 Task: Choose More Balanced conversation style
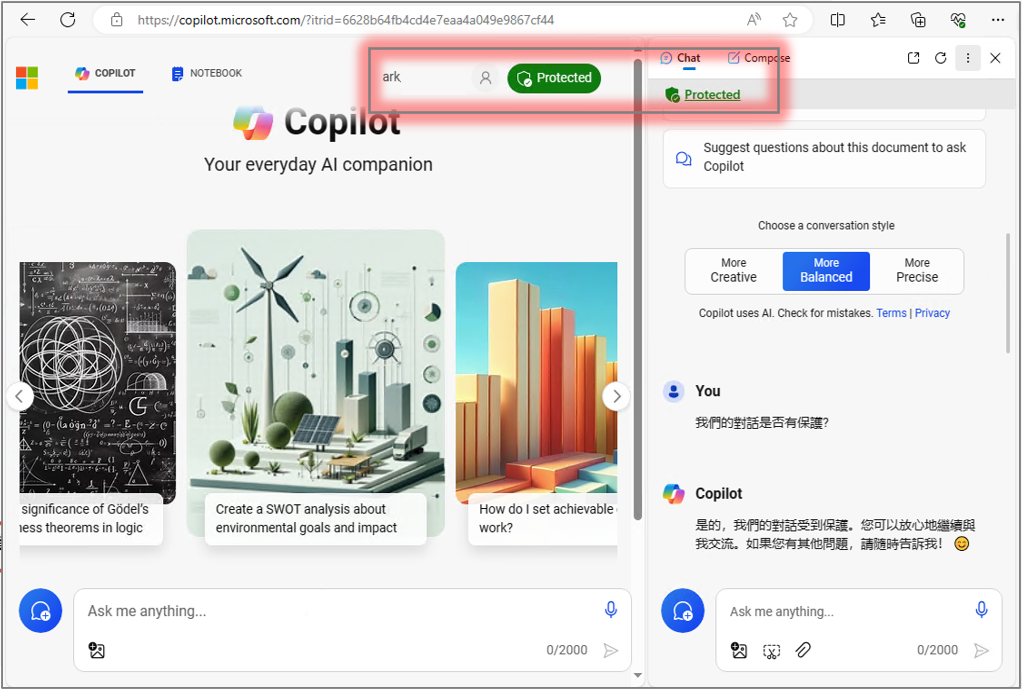click(826, 271)
